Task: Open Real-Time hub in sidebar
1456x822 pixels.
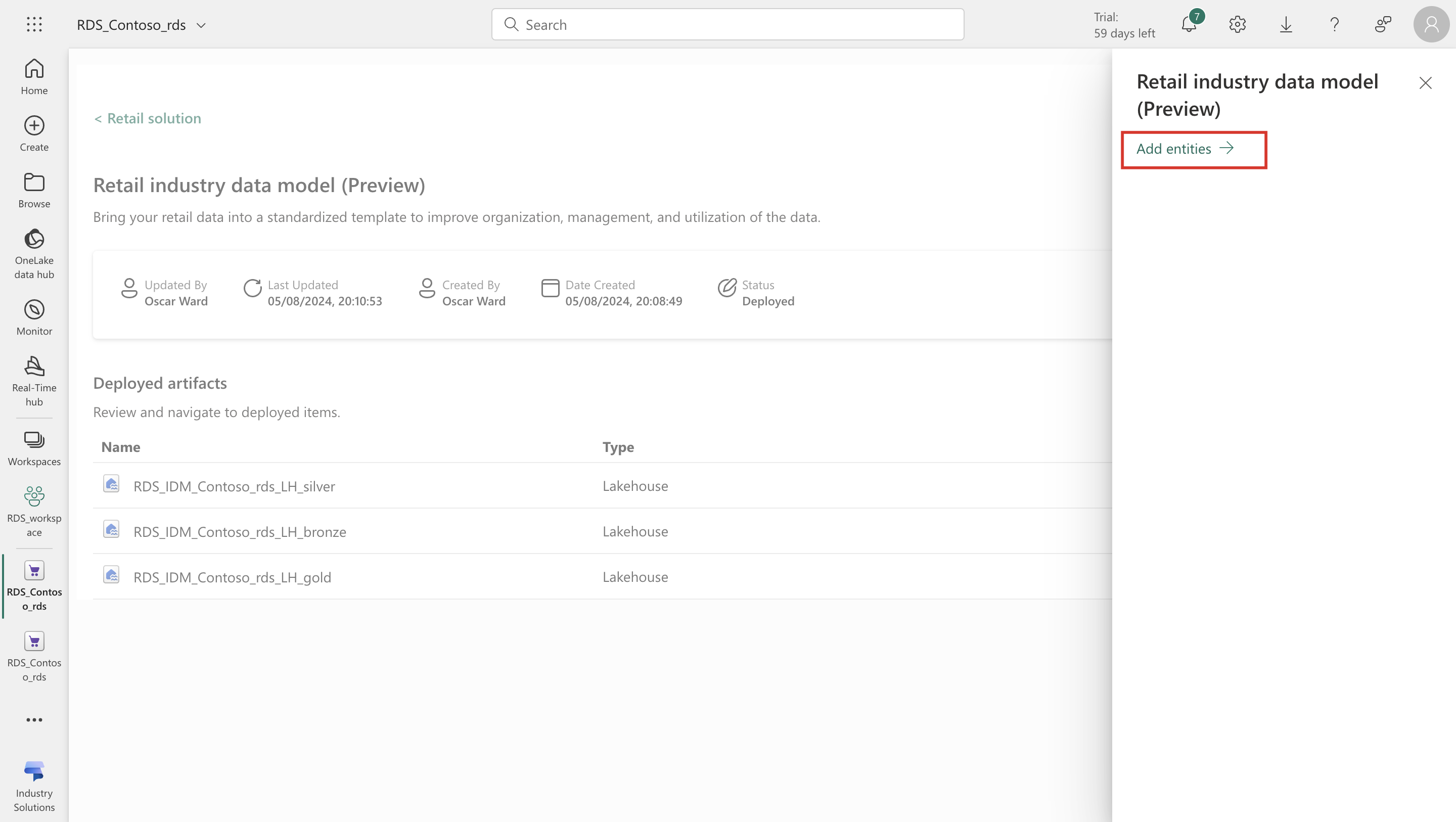Action: pyautogui.click(x=34, y=382)
